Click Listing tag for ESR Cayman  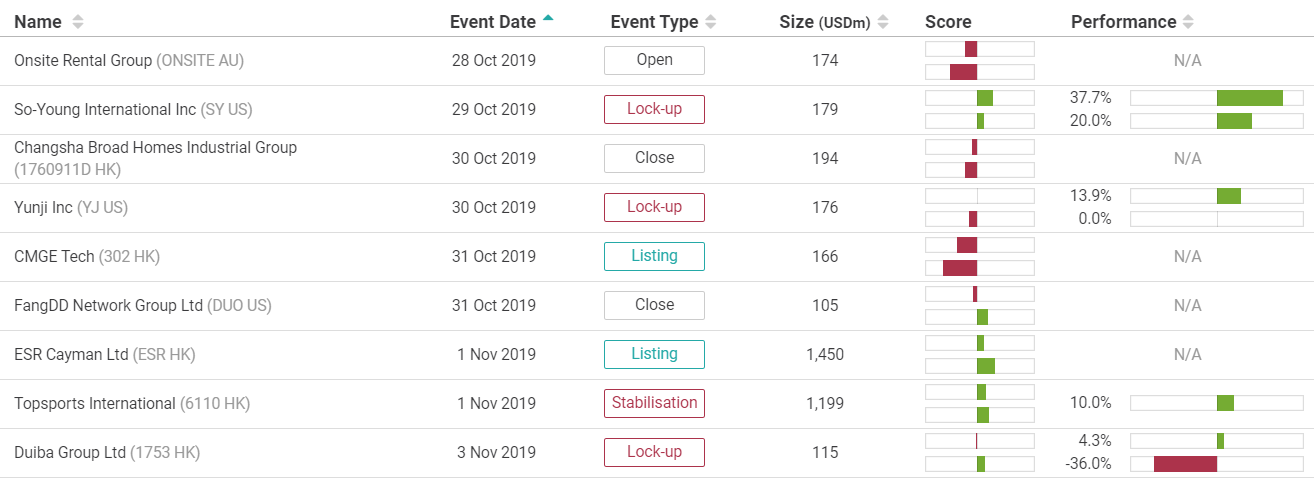pyautogui.click(x=654, y=354)
